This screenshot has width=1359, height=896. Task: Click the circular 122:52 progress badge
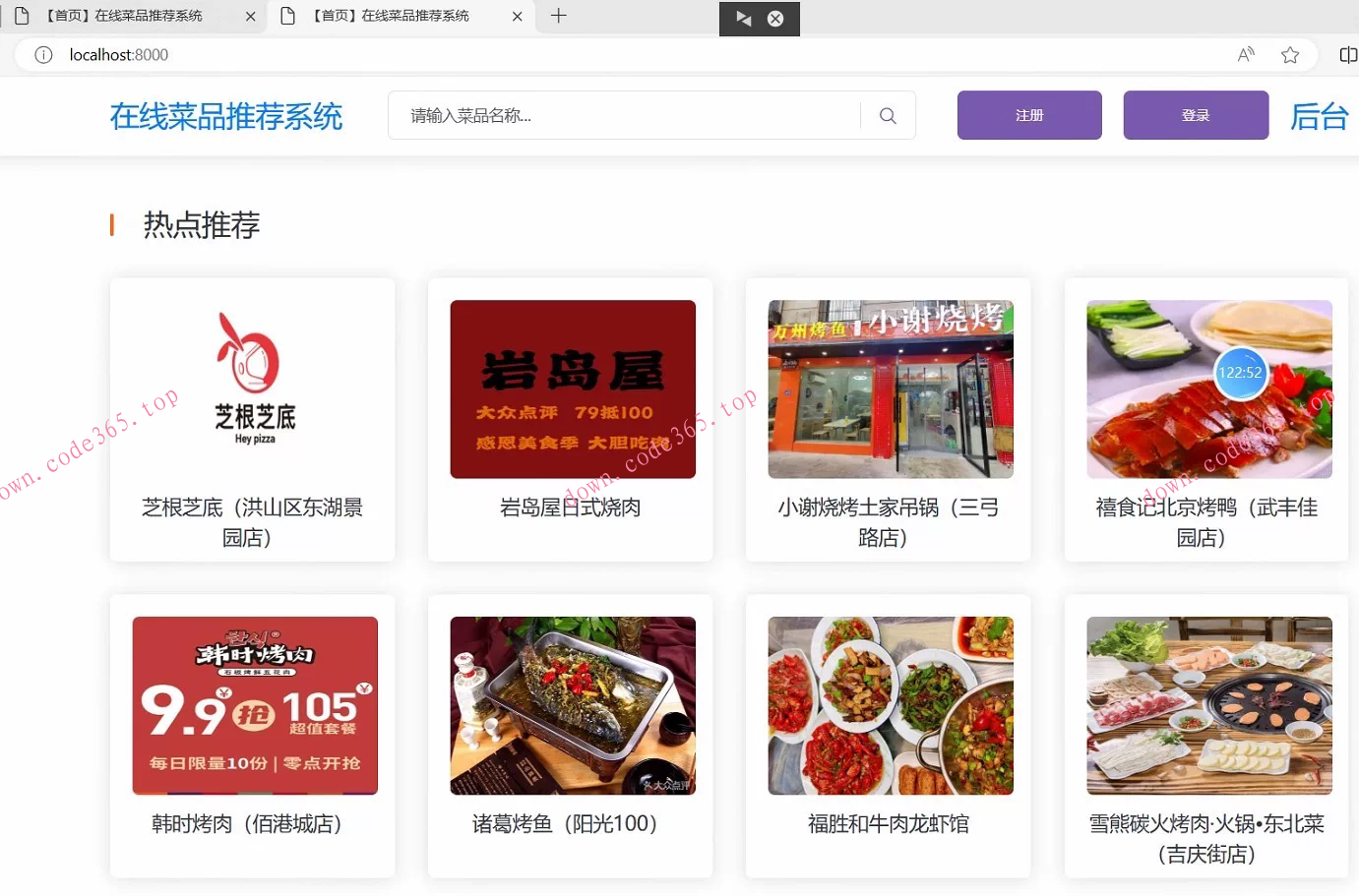point(1241,373)
